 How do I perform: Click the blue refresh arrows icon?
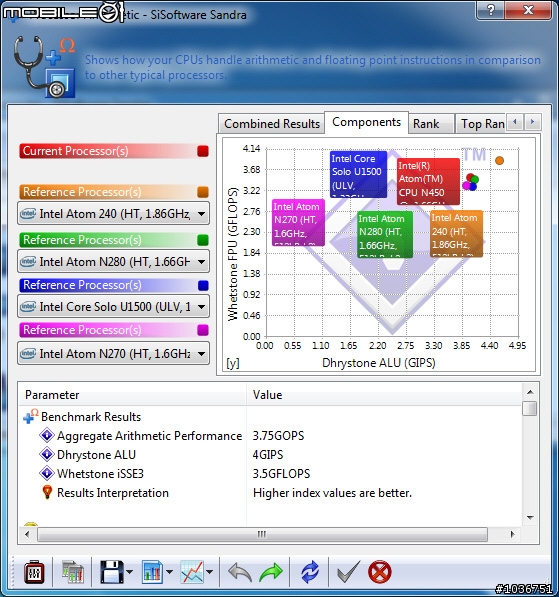pos(310,571)
